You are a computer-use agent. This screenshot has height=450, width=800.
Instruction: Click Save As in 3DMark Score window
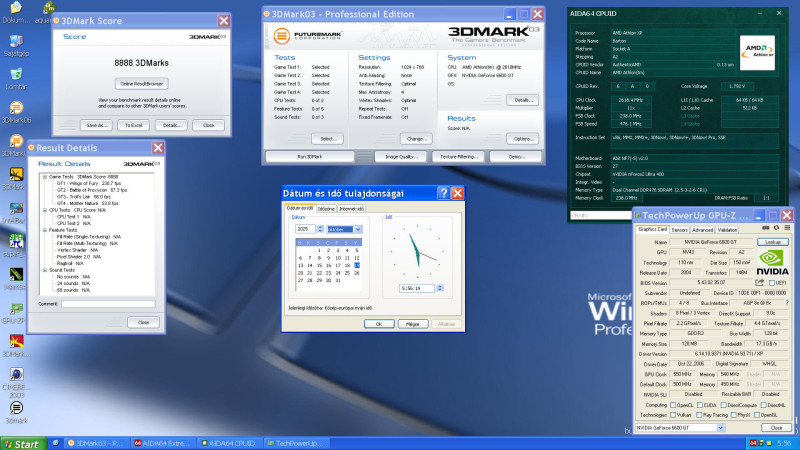[x=96, y=125]
